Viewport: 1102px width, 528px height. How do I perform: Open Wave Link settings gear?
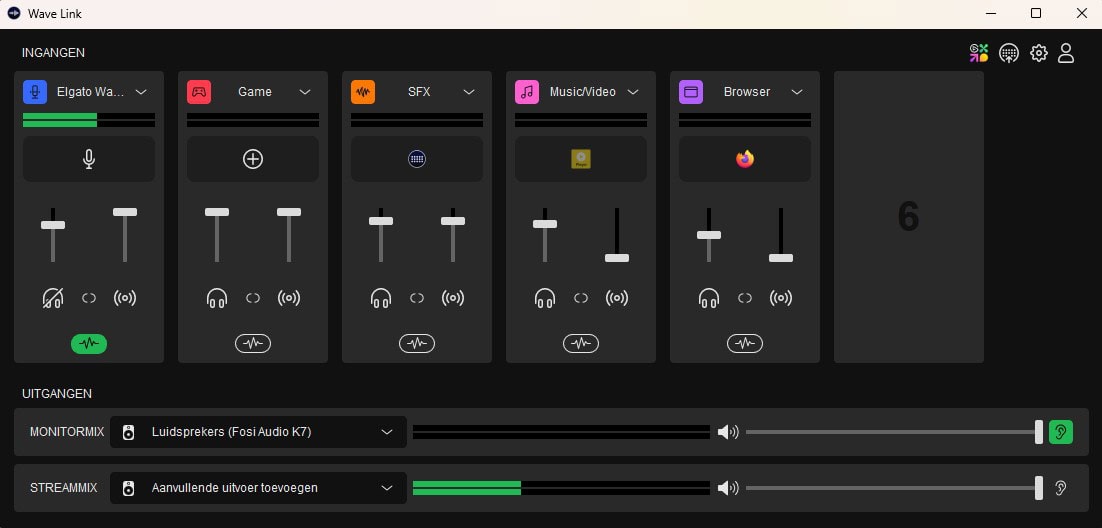(1039, 53)
